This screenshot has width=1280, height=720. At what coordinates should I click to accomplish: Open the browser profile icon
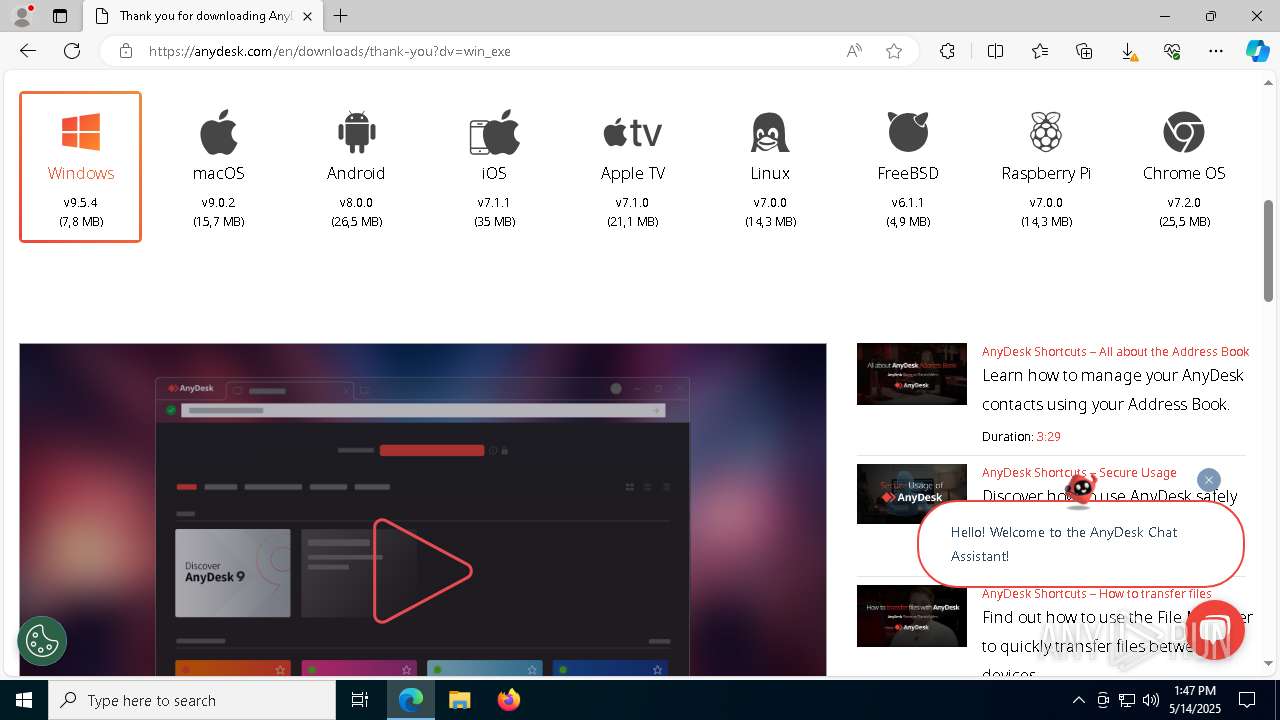[22, 16]
